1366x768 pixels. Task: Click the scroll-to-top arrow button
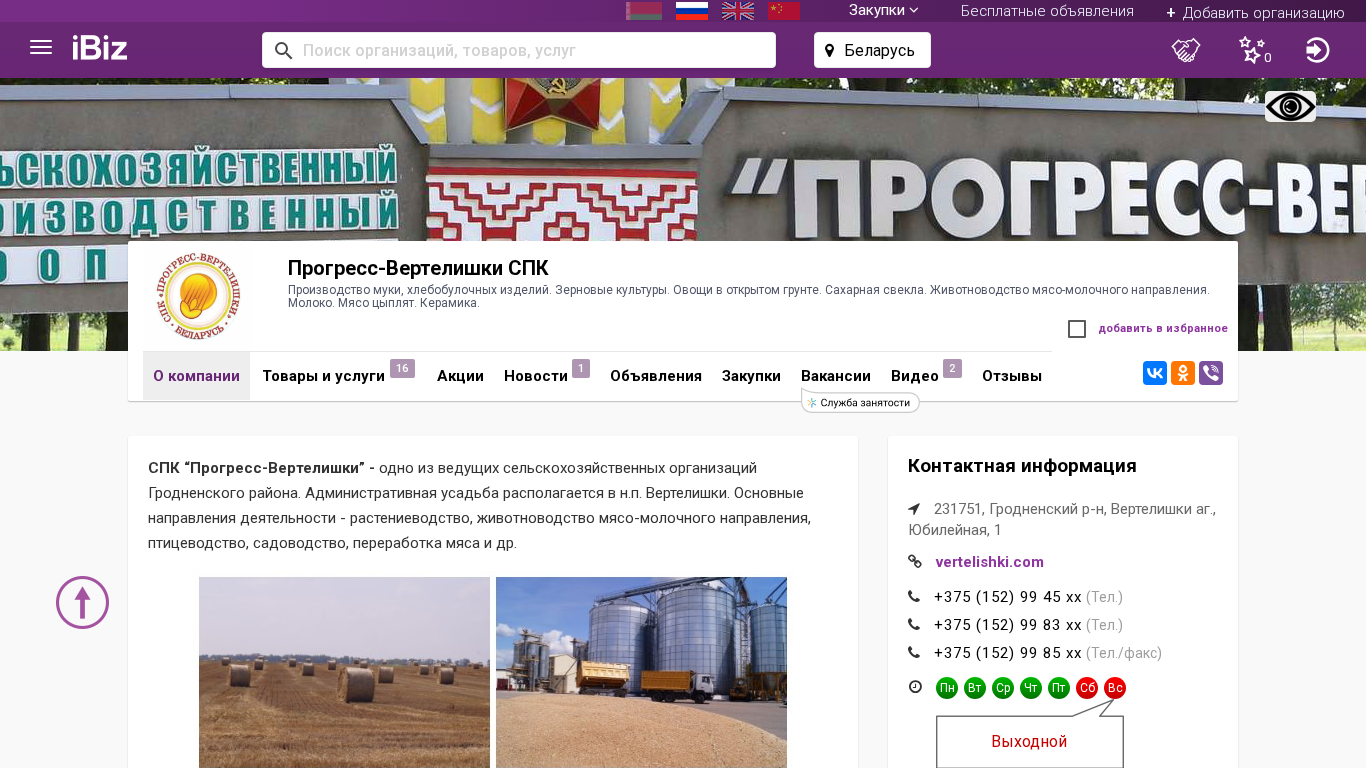(82, 602)
